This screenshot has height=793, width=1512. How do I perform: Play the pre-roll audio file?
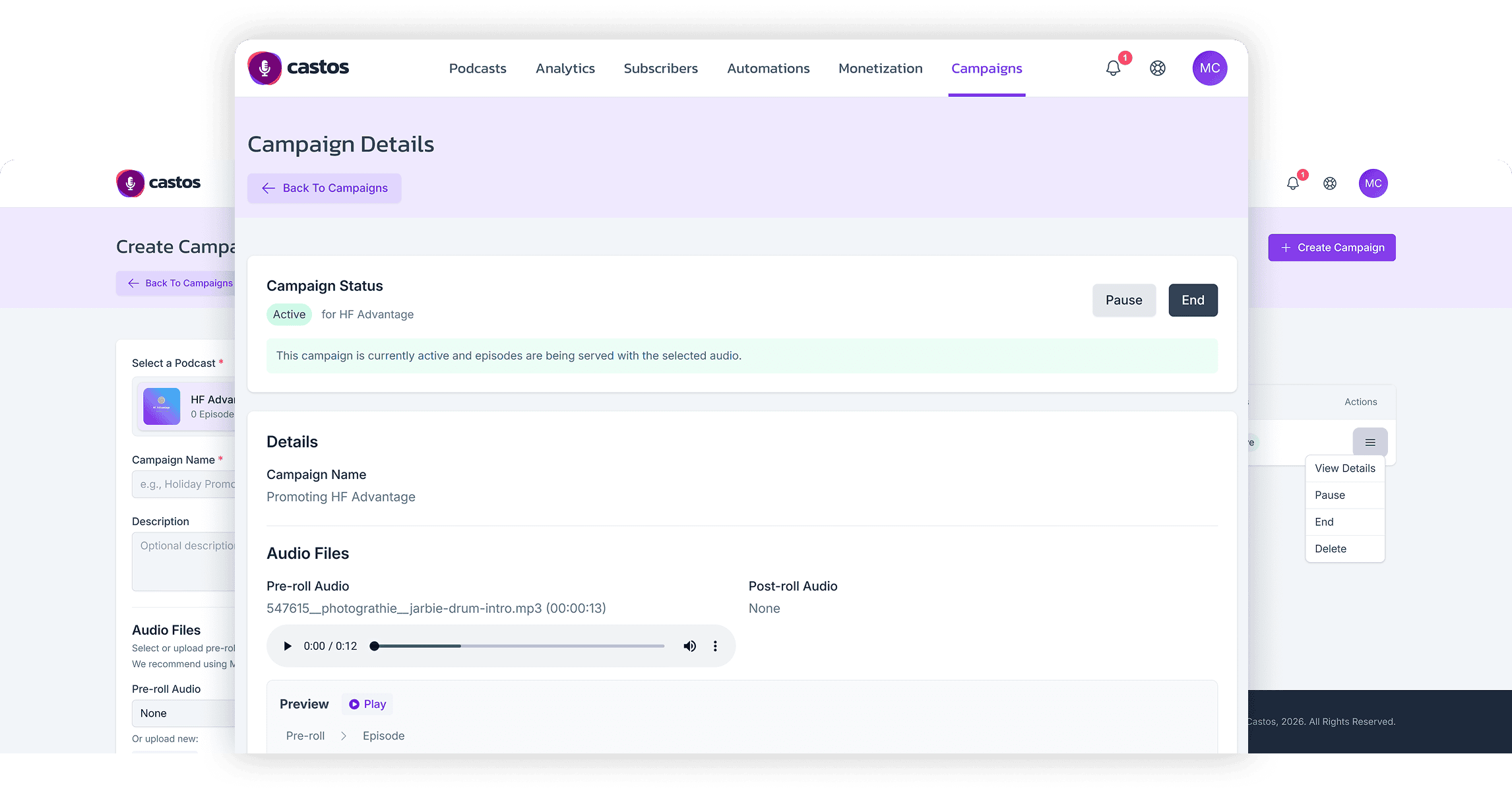pos(287,646)
